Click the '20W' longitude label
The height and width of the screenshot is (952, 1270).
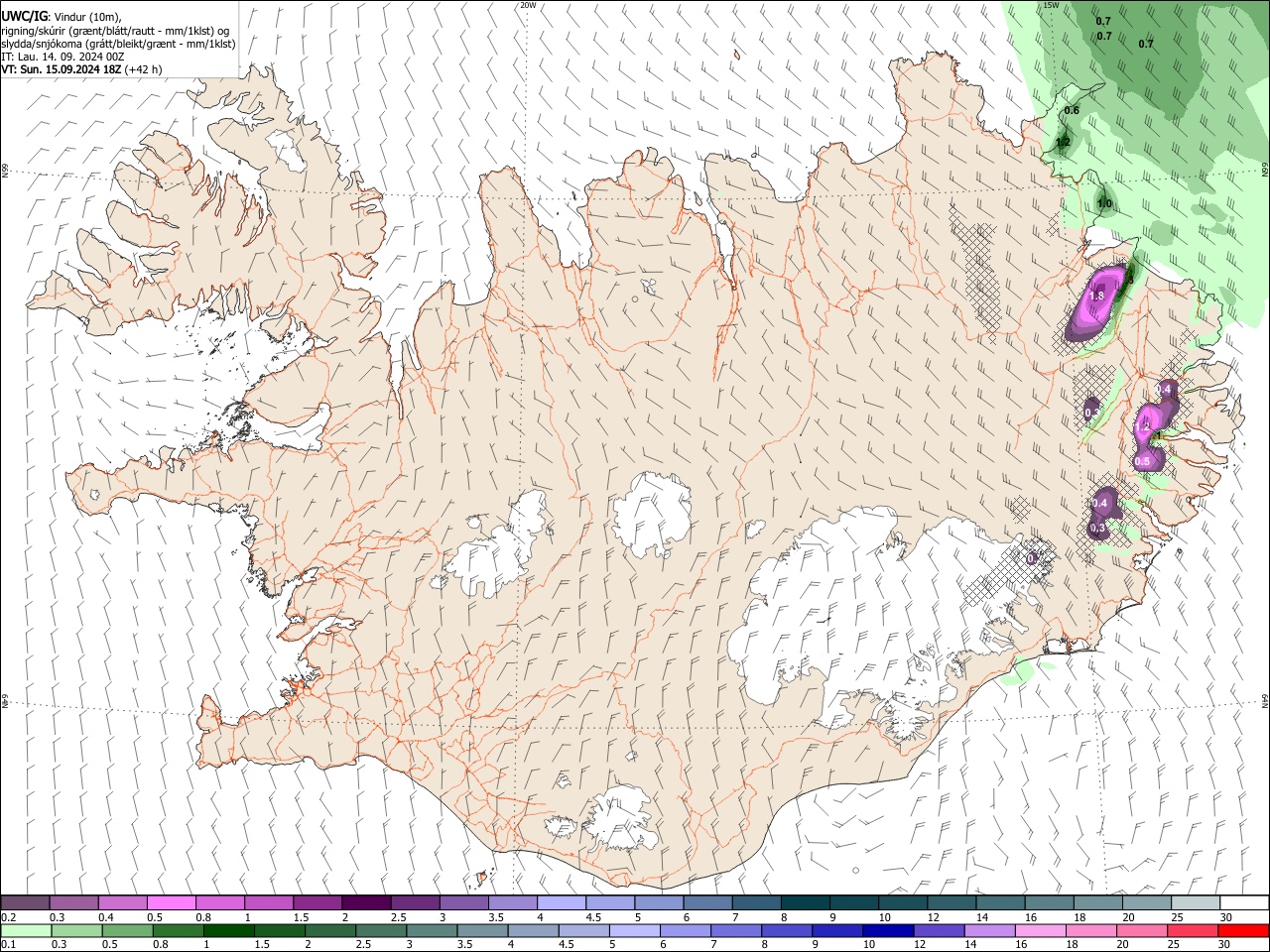[528, 5]
